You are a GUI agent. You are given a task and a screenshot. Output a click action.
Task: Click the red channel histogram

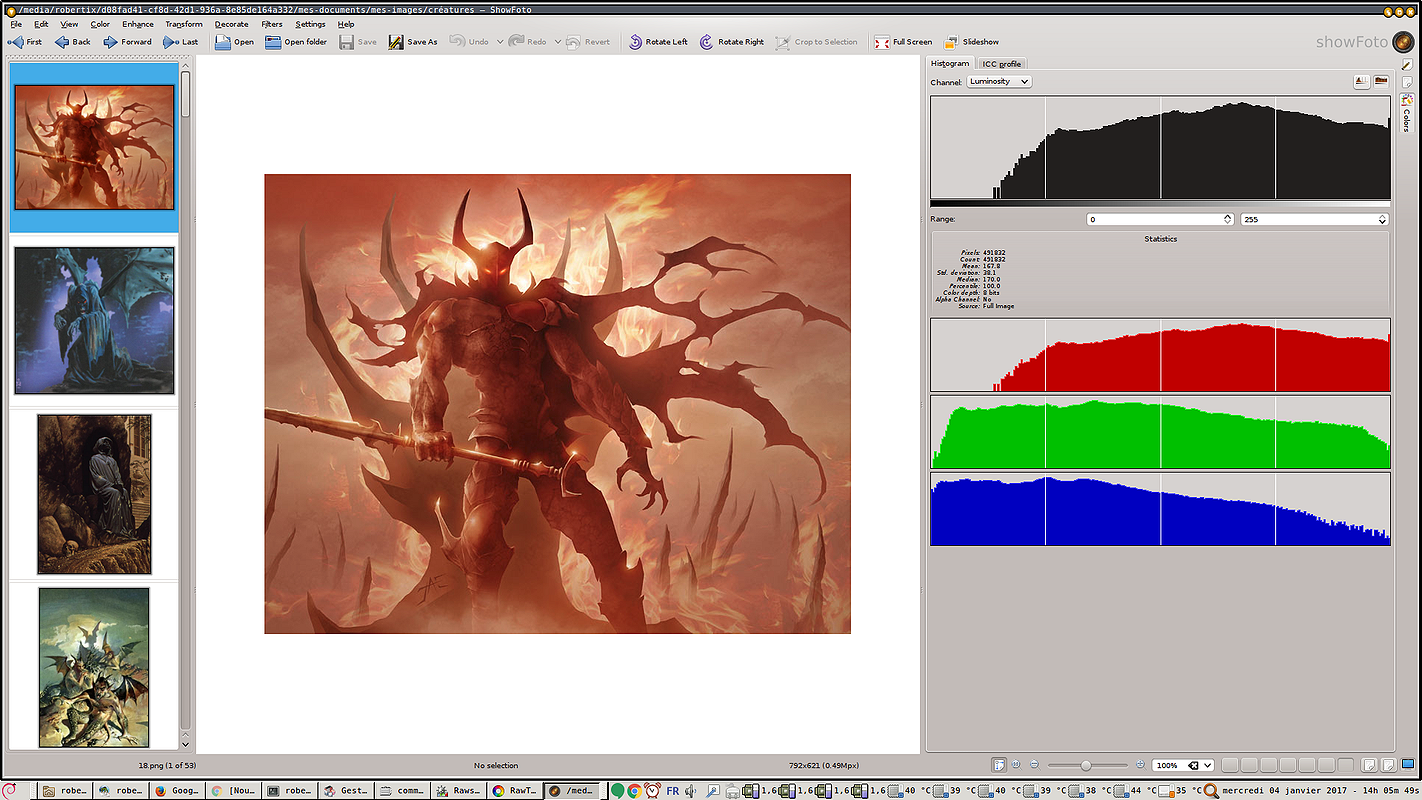[x=1160, y=355]
